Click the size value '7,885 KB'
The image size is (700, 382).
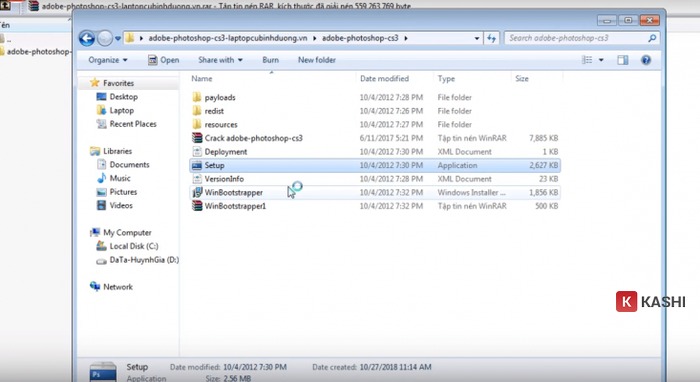543,138
